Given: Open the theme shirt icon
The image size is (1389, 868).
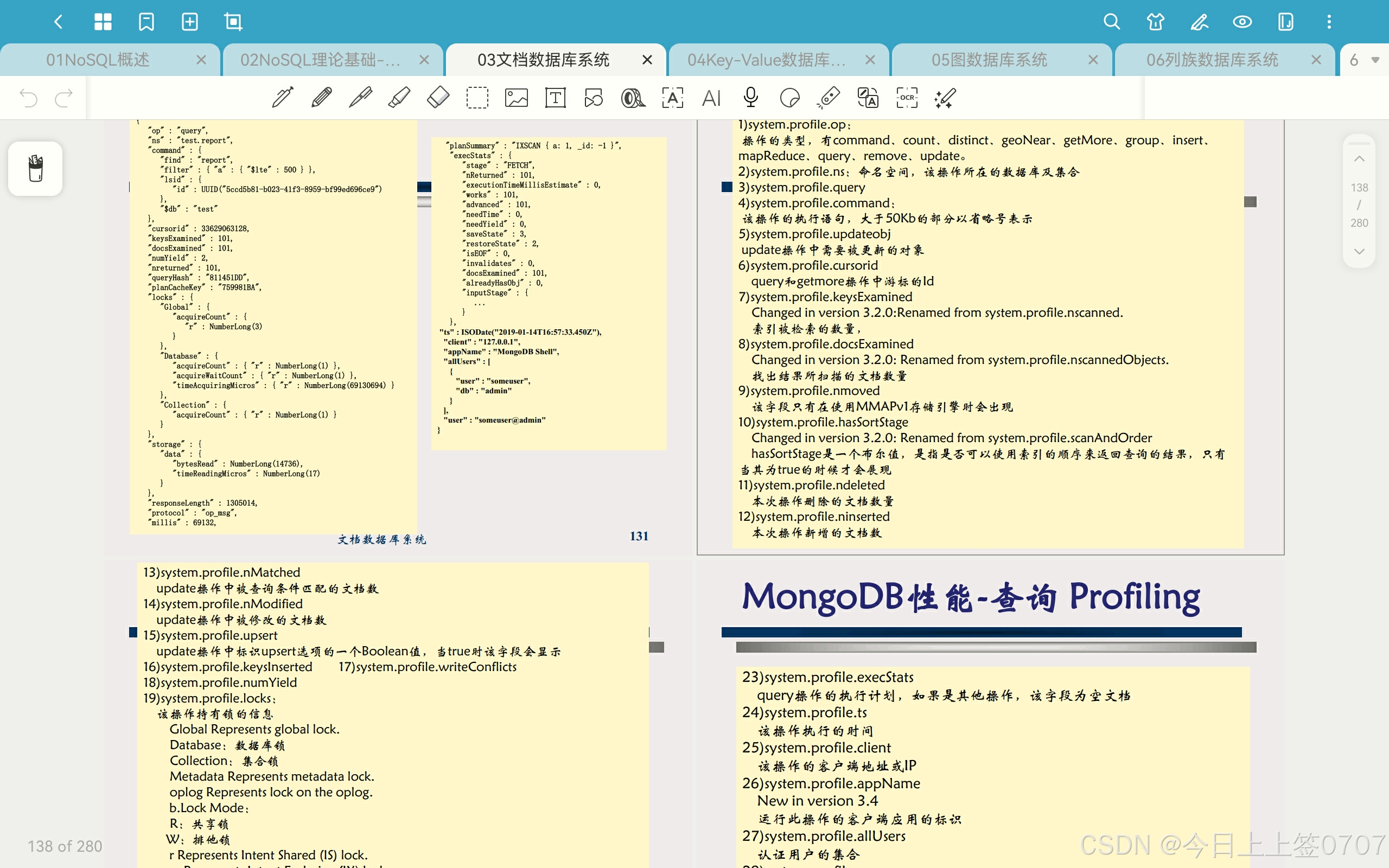Looking at the screenshot, I should [x=1155, y=22].
